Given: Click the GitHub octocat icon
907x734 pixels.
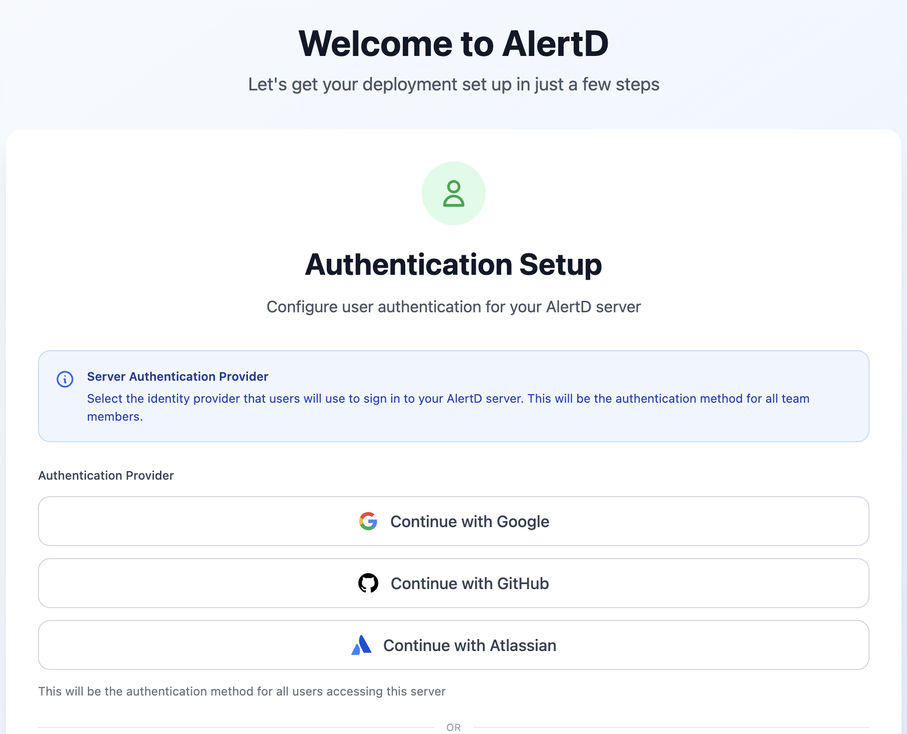Looking at the screenshot, I should click(368, 583).
